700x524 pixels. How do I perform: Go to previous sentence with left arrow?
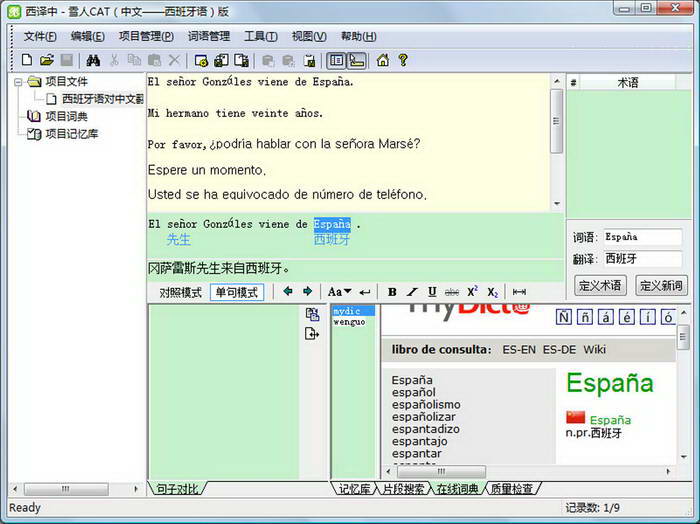click(288, 292)
